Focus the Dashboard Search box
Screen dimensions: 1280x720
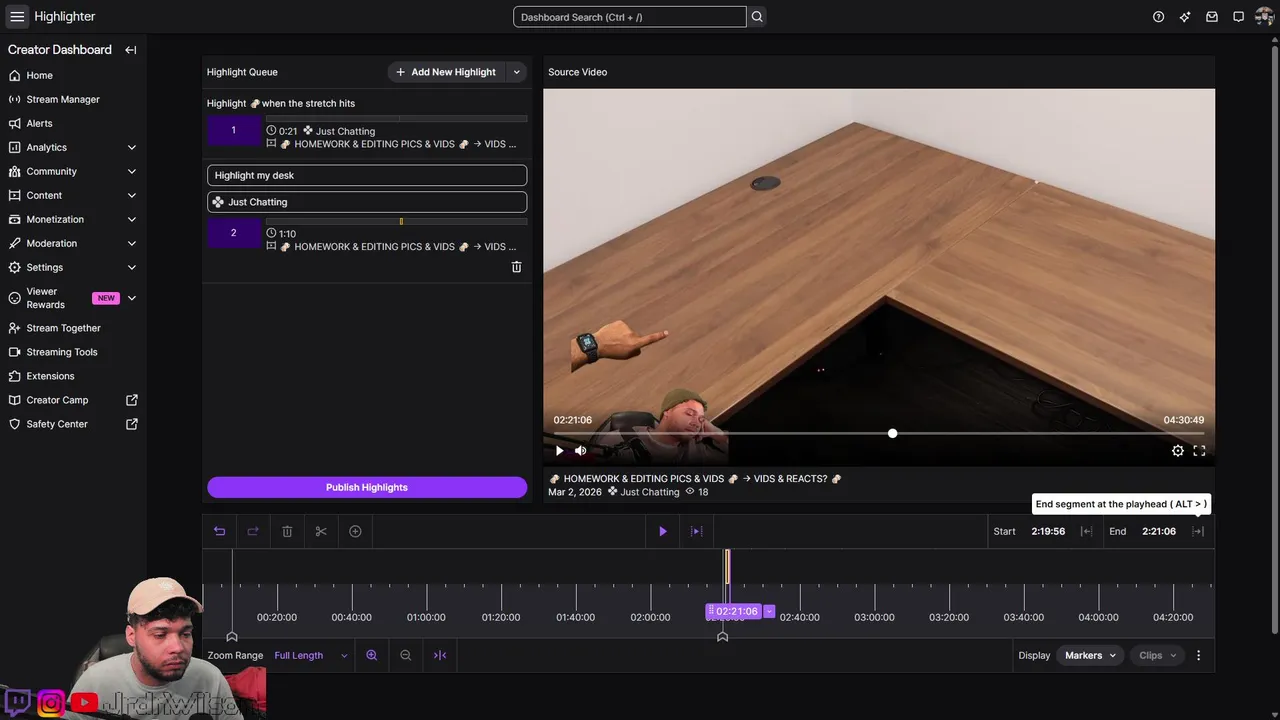(x=630, y=17)
